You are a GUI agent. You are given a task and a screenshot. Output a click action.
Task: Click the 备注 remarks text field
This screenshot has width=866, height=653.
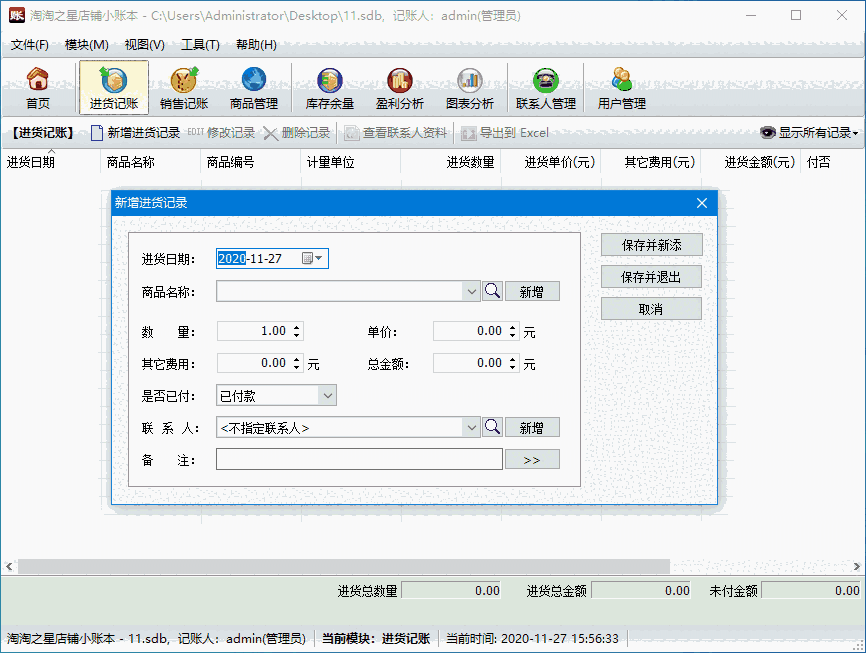point(359,459)
